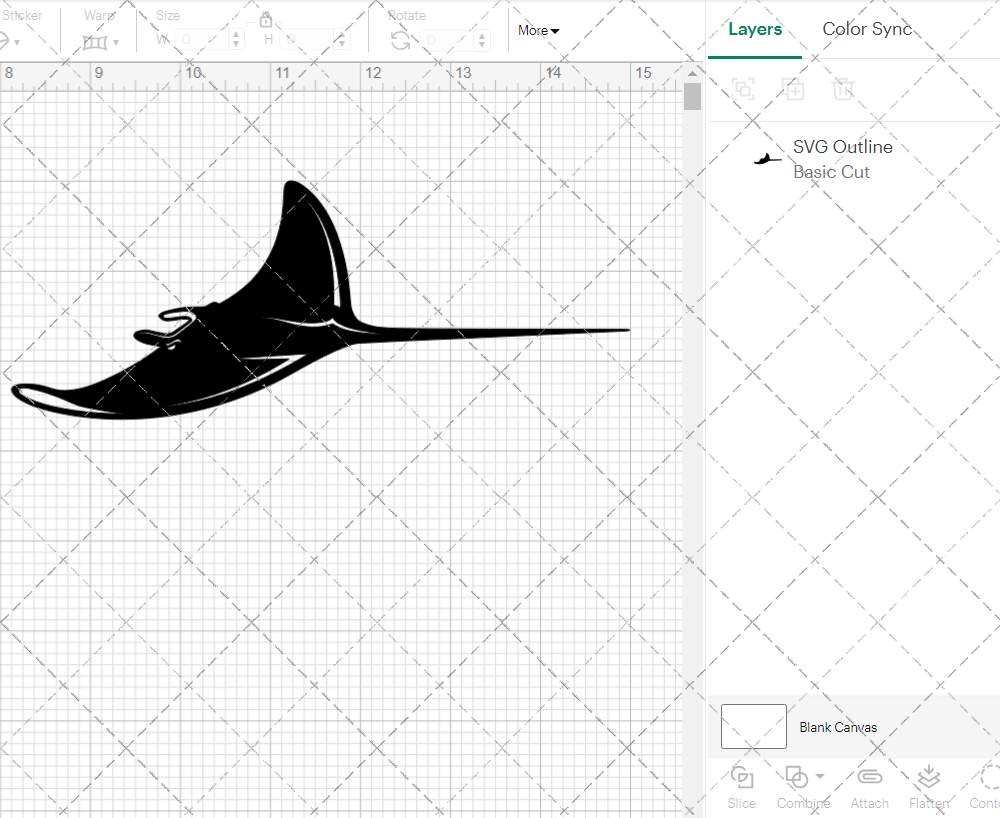Select the Slice tool
1000x818 pixels.
click(741, 788)
